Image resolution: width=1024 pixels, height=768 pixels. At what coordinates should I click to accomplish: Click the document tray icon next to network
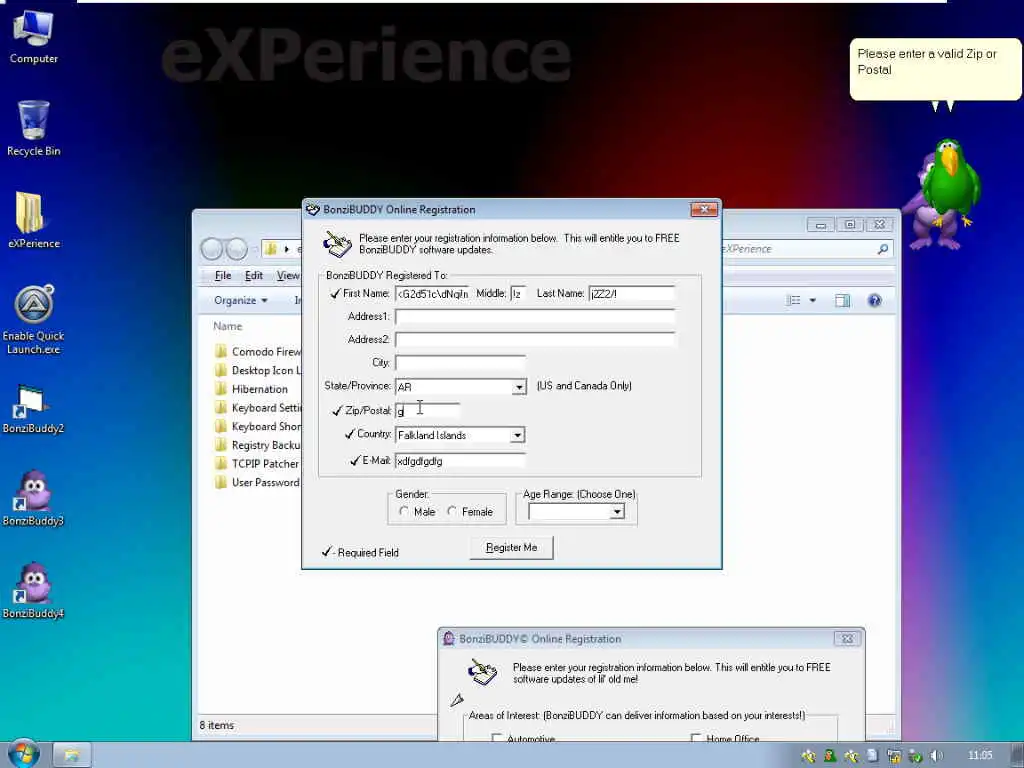[x=872, y=756]
